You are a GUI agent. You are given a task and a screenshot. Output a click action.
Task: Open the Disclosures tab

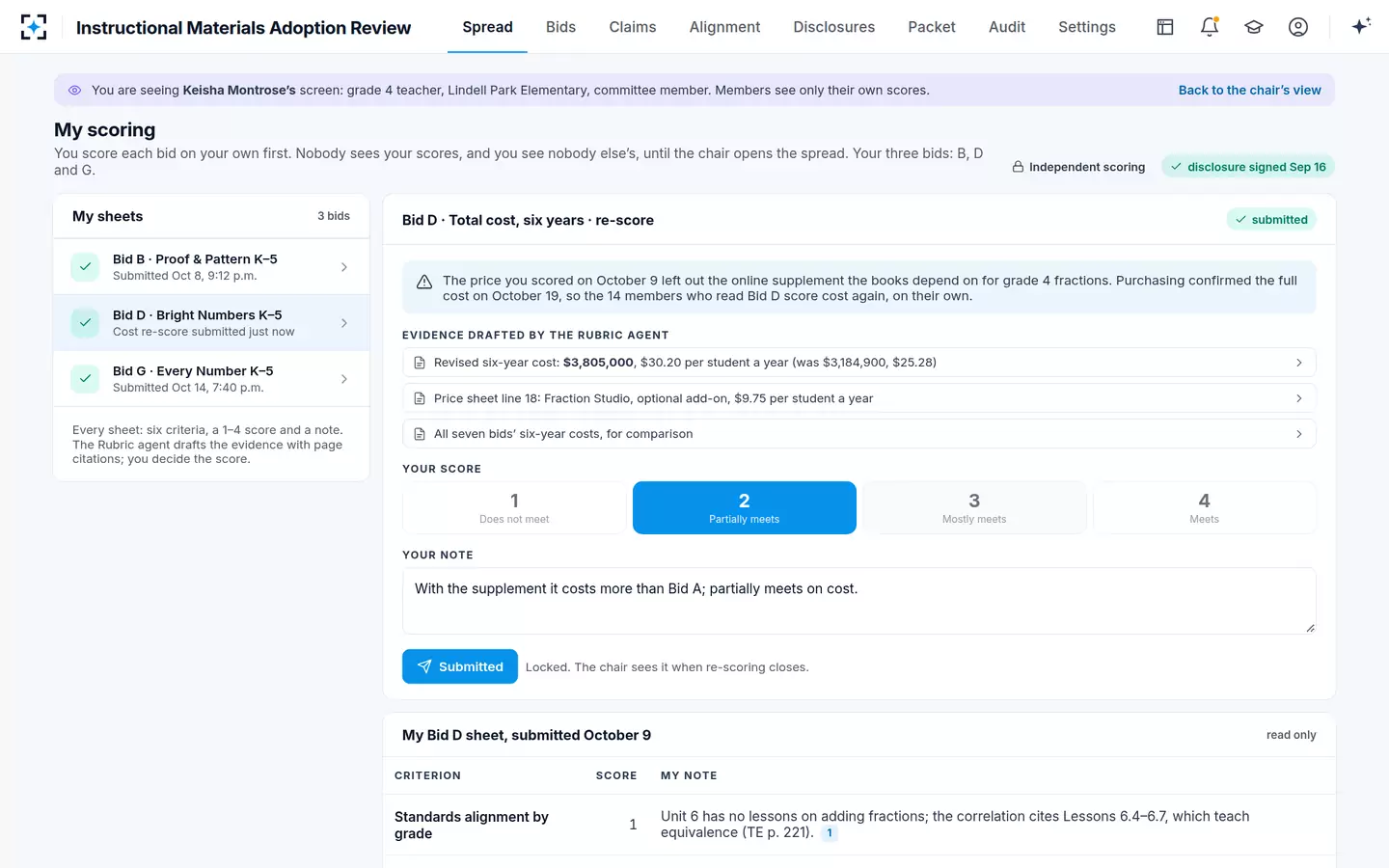coord(834,27)
